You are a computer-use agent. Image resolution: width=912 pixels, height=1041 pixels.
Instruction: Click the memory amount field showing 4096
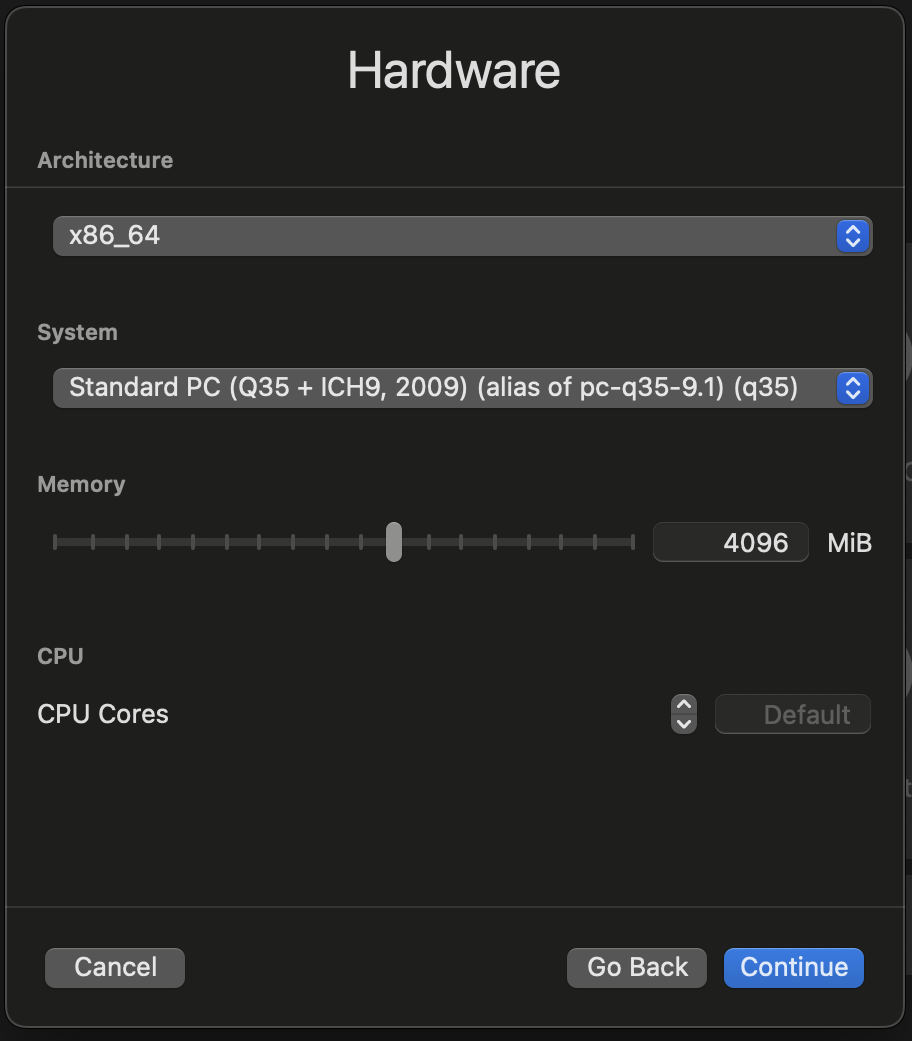tap(730, 542)
